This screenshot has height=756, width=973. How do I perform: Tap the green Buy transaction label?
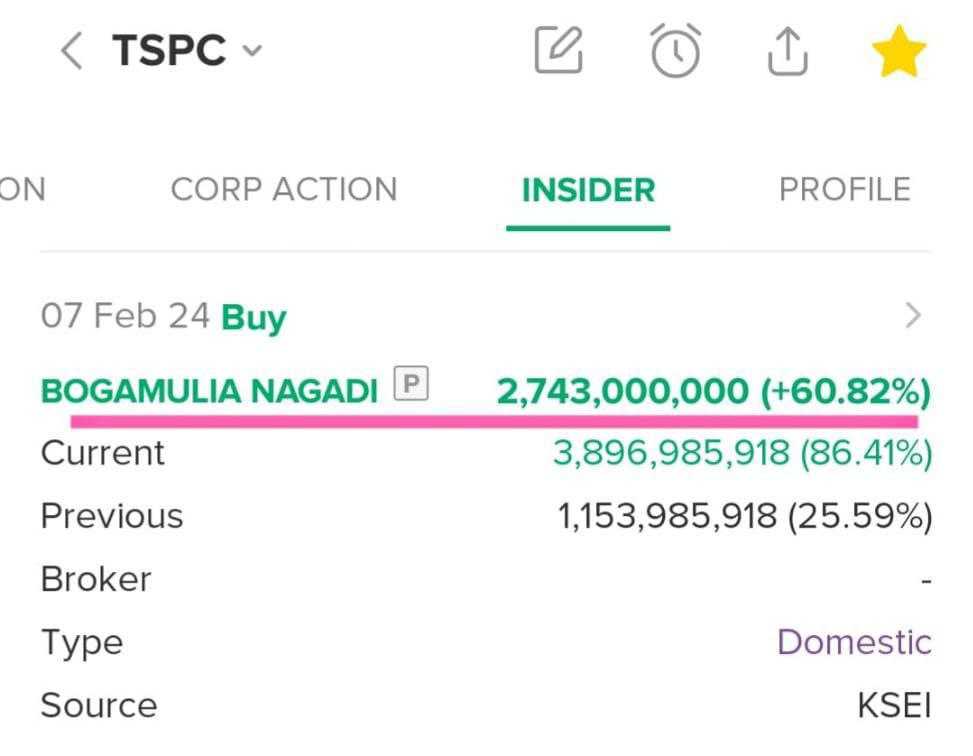tap(254, 318)
